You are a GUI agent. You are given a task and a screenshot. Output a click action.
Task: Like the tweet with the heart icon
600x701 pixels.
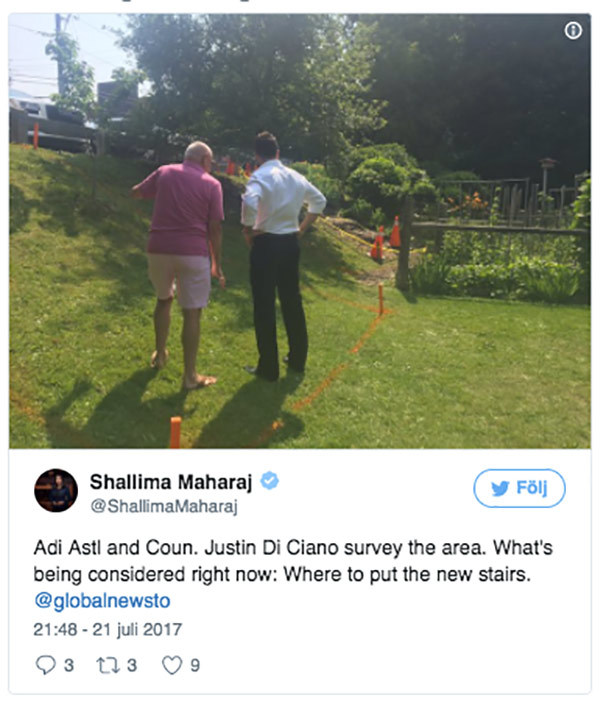click(172, 665)
